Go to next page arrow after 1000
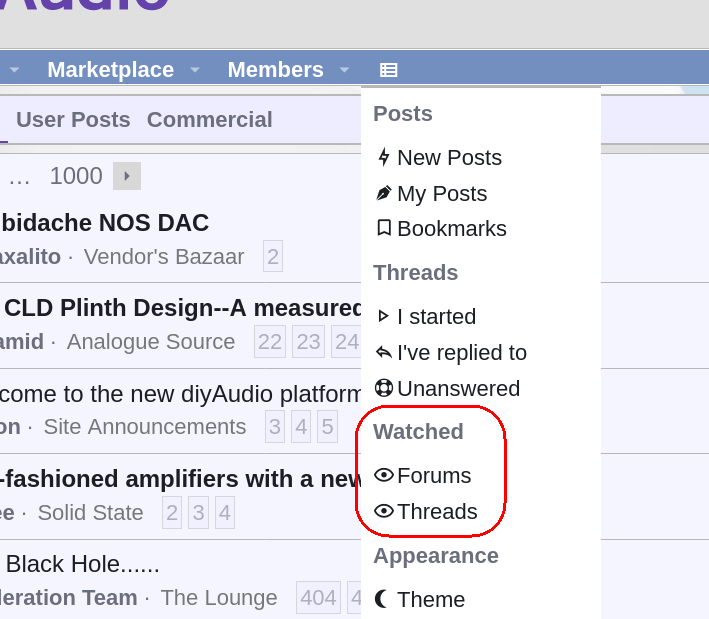The image size is (709, 619). click(127, 176)
